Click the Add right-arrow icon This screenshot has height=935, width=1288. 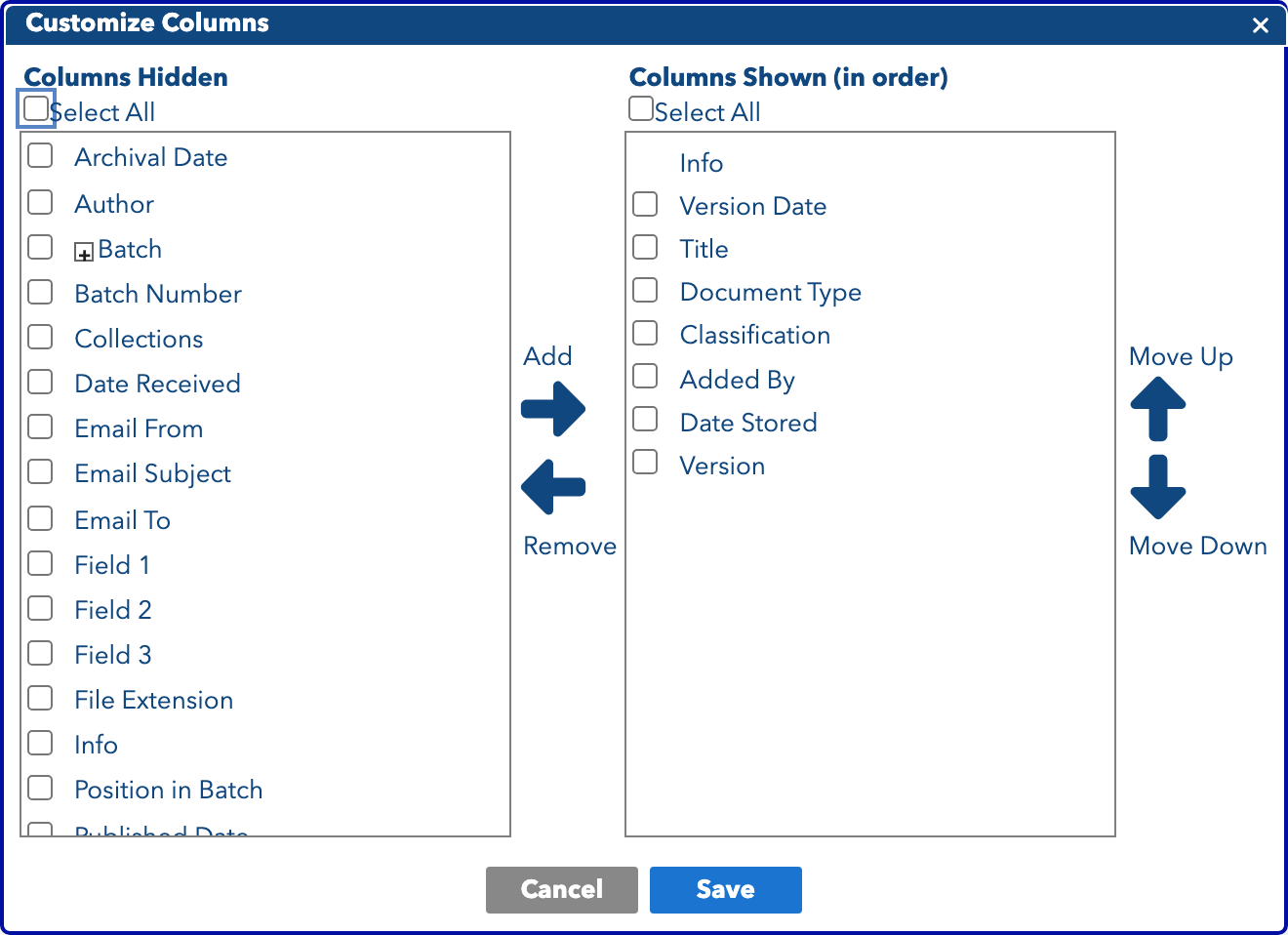(x=553, y=409)
